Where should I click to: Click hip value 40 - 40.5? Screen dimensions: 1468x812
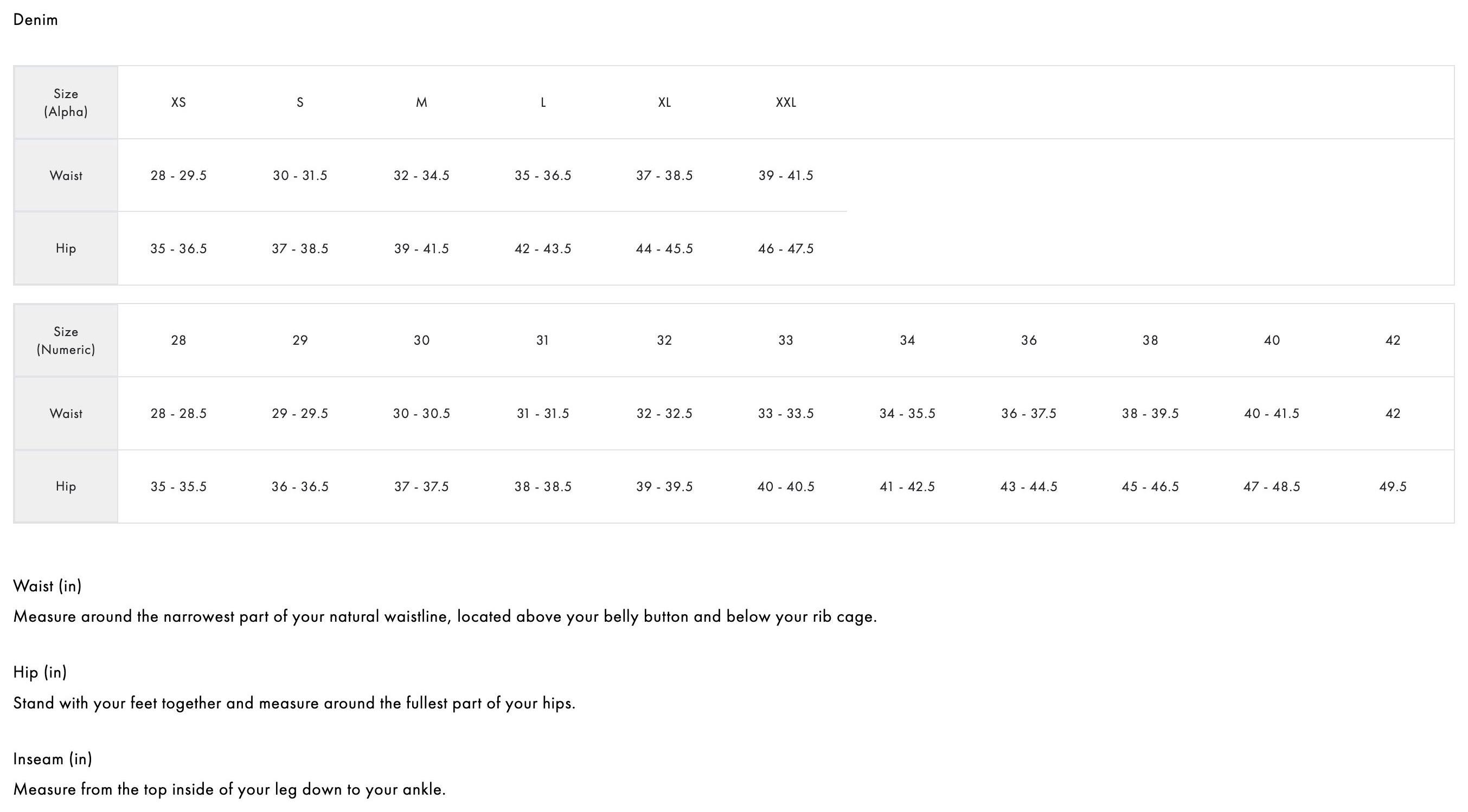pos(786,487)
